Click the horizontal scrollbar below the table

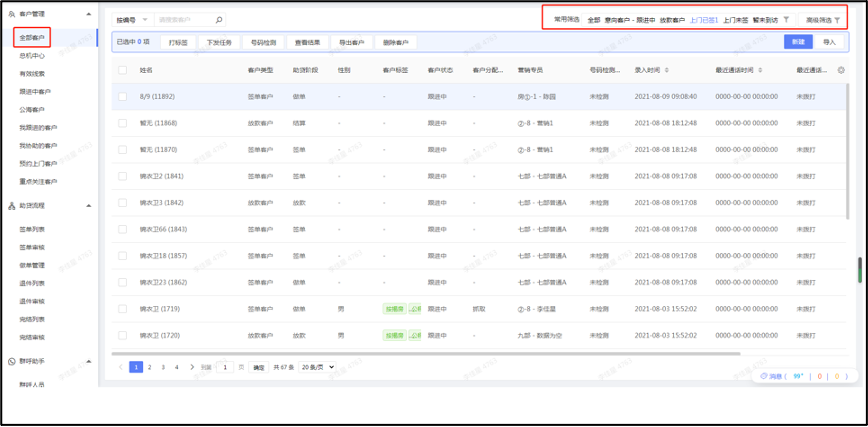[426, 353]
